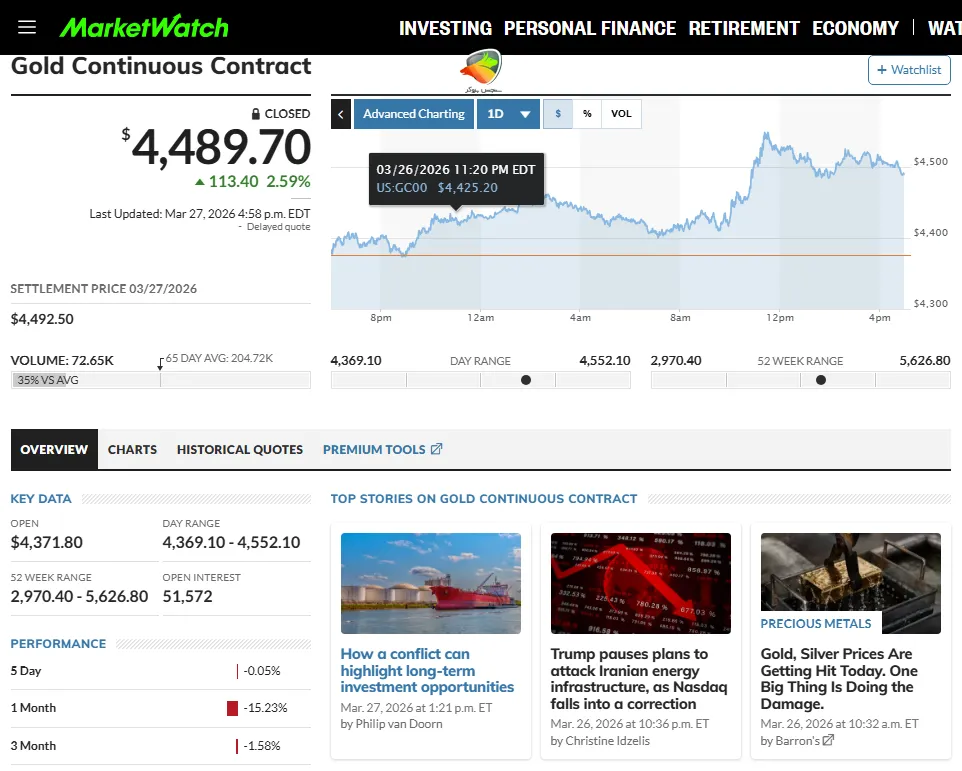Click the red oil tanker story thumbnail
962x771 pixels.
click(x=431, y=583)
